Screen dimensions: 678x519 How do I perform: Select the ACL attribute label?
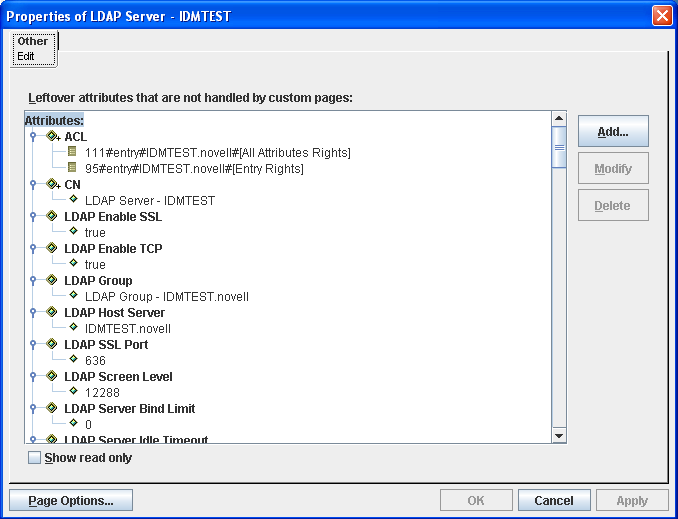76,137
